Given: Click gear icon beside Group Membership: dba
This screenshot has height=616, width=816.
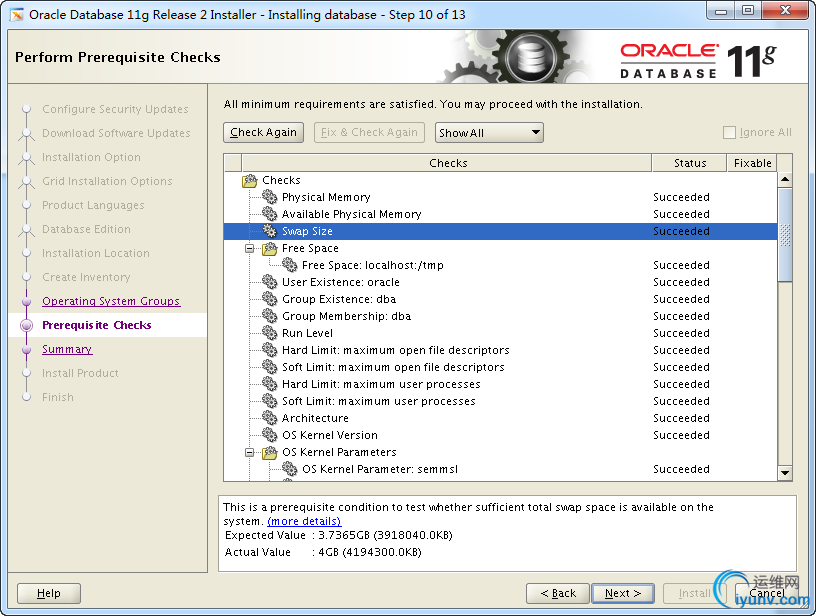Looking at the screenshot, I should pyautogui.click(x=270, y=316).
